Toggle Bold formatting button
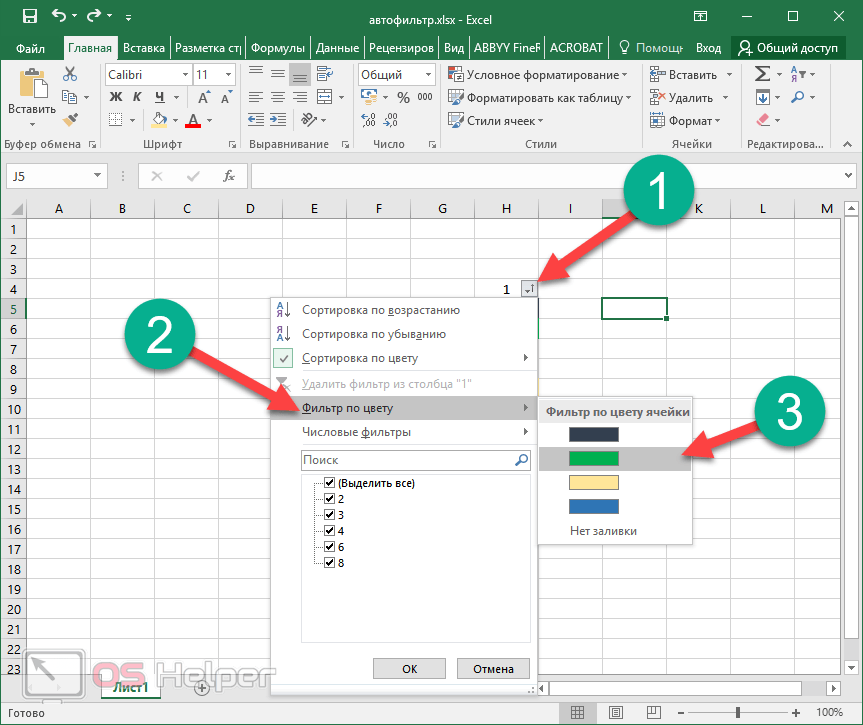This screenshot has width=863, height=725. [x=115, y=97]
